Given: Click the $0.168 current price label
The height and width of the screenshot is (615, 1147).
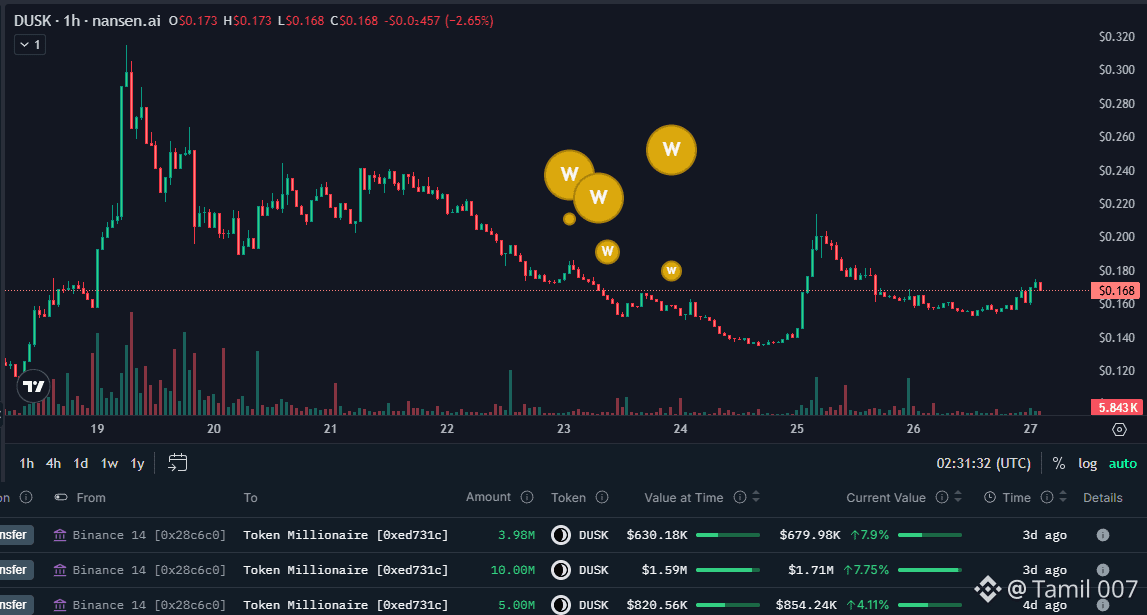Looking at the screenshot, I should 1116,290.
